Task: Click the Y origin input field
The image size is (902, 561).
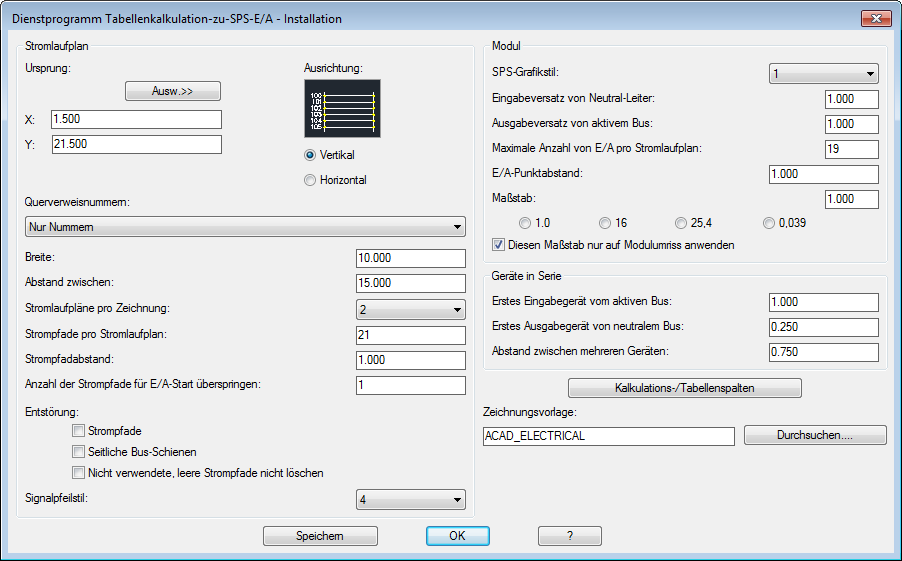Action: click(x=136, y=144)
